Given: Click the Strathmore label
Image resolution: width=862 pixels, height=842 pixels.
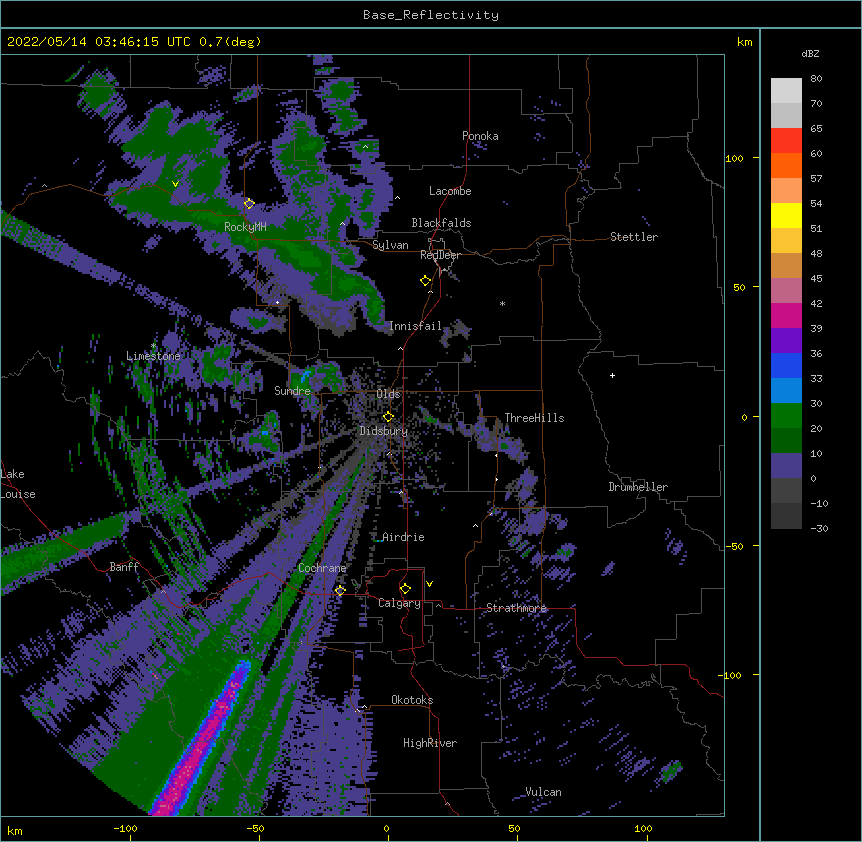Looking at the screenshot, I should pyautogui.click(x=516, y=608).
